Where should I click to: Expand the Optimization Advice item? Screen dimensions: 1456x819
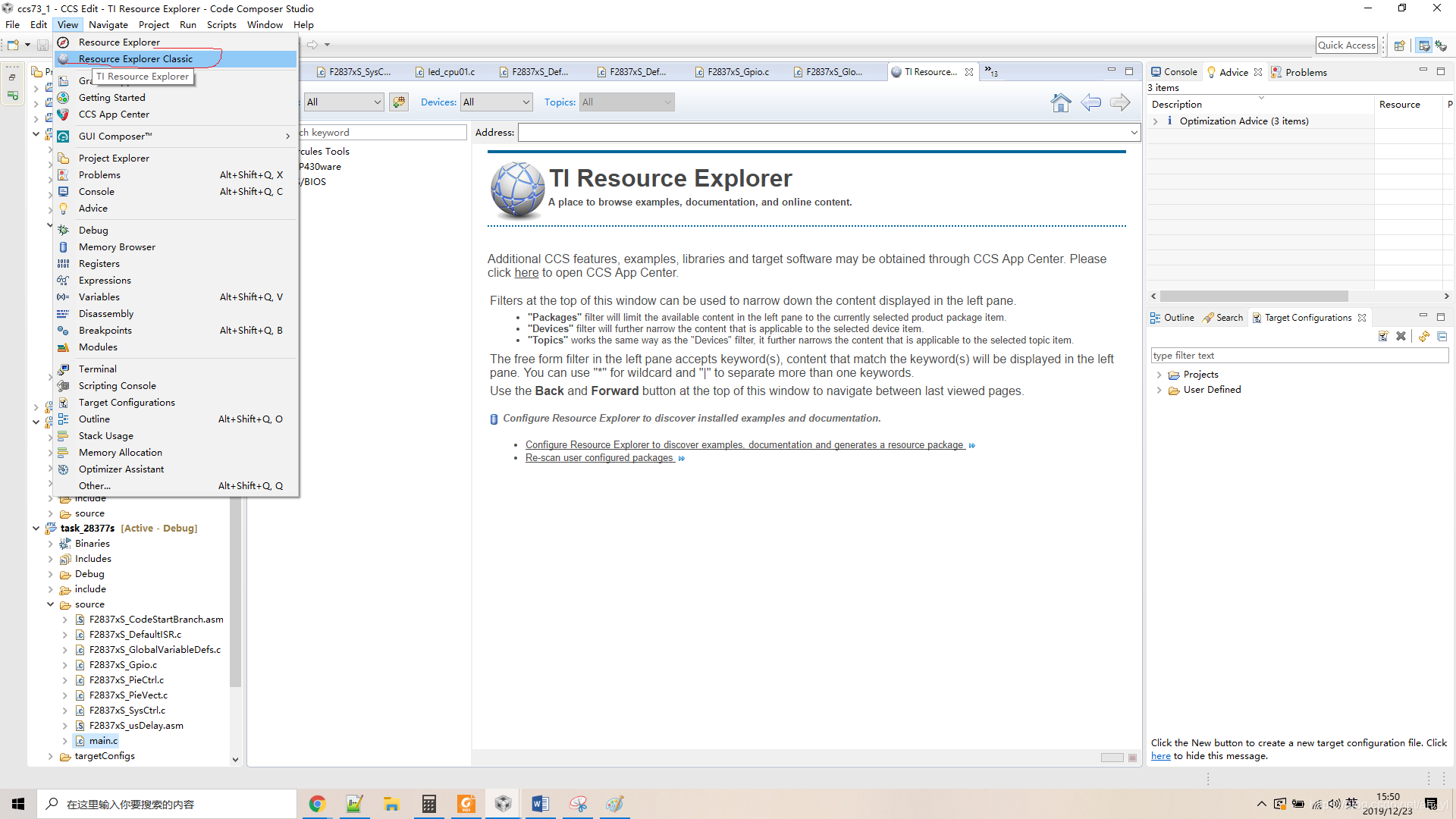(x=1156, y=121)
